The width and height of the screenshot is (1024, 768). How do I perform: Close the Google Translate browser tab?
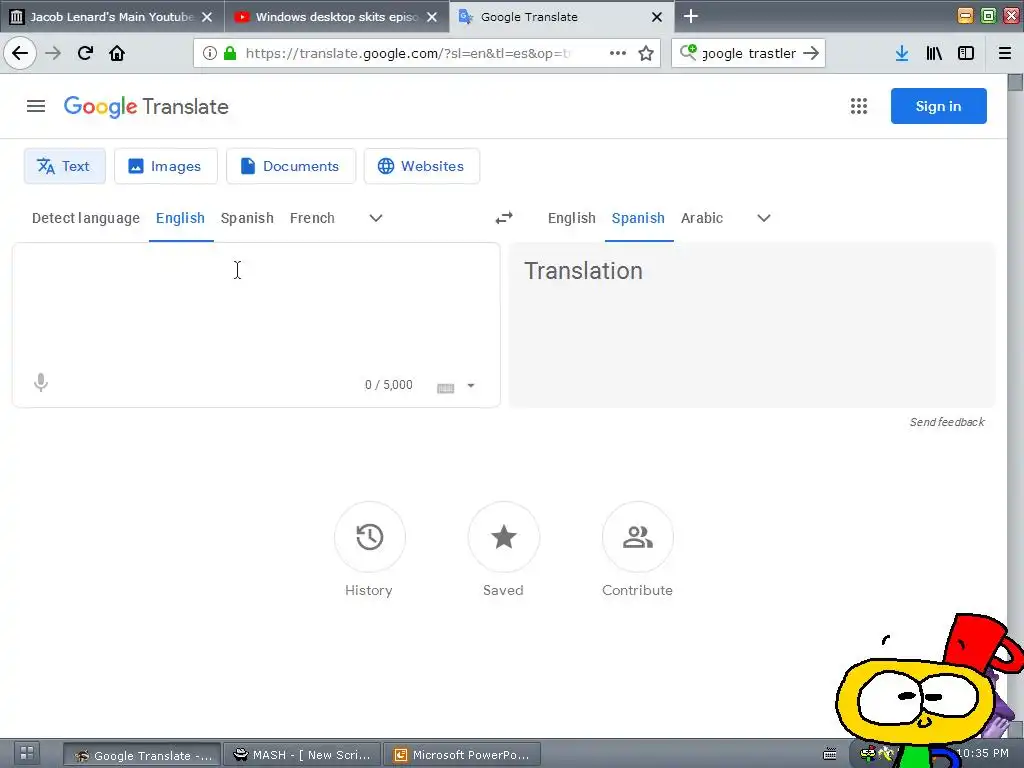click(657, 17)
